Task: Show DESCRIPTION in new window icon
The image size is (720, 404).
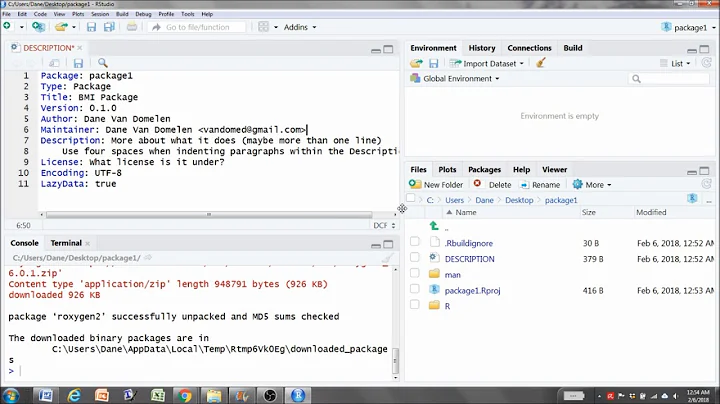Action: [54, 63]
